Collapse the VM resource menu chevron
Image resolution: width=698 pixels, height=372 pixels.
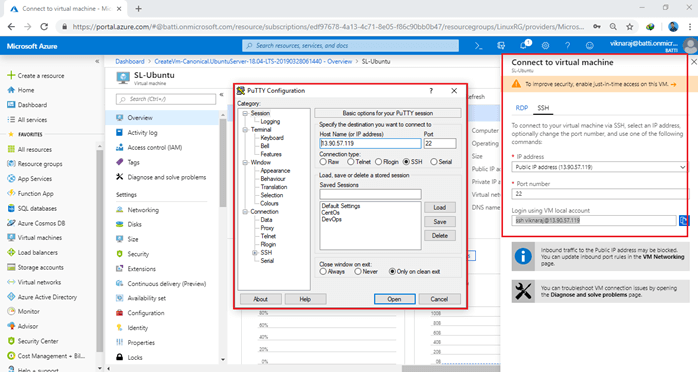(x=222, y=94)
